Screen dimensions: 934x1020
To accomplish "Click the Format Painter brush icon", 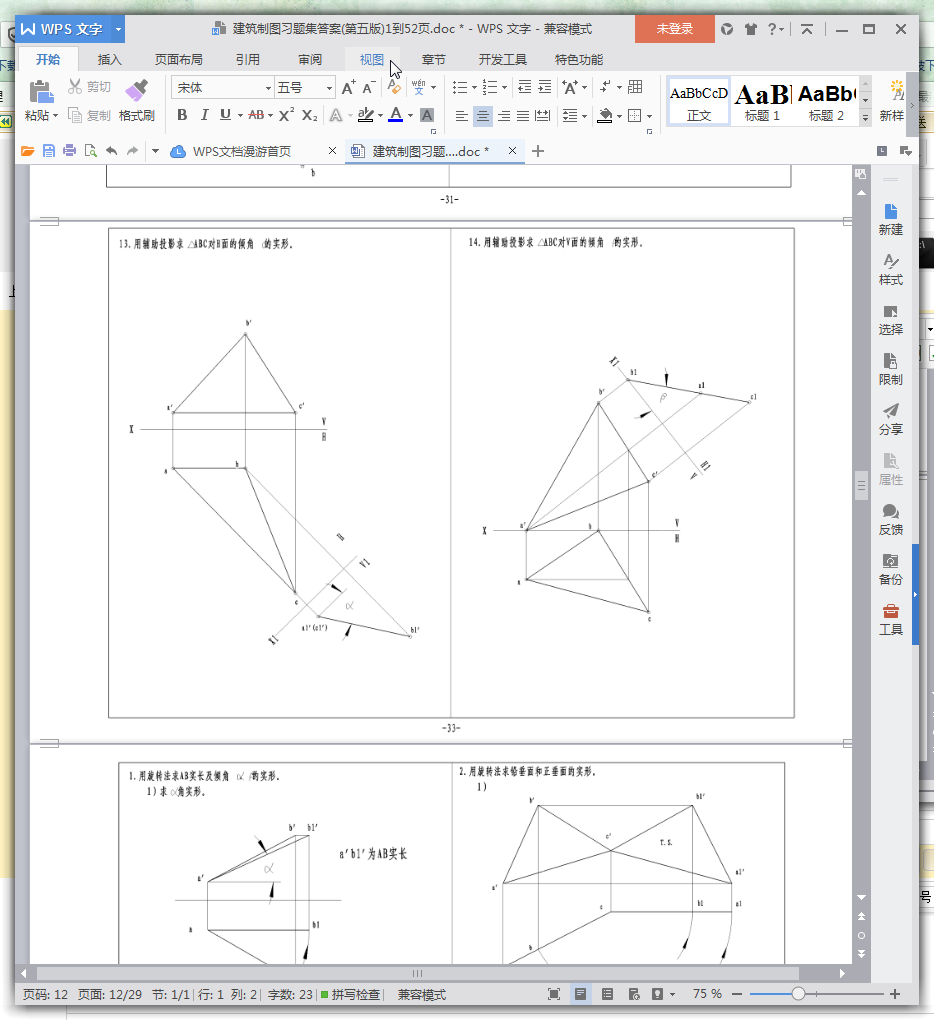I will (x=137, y=91).
